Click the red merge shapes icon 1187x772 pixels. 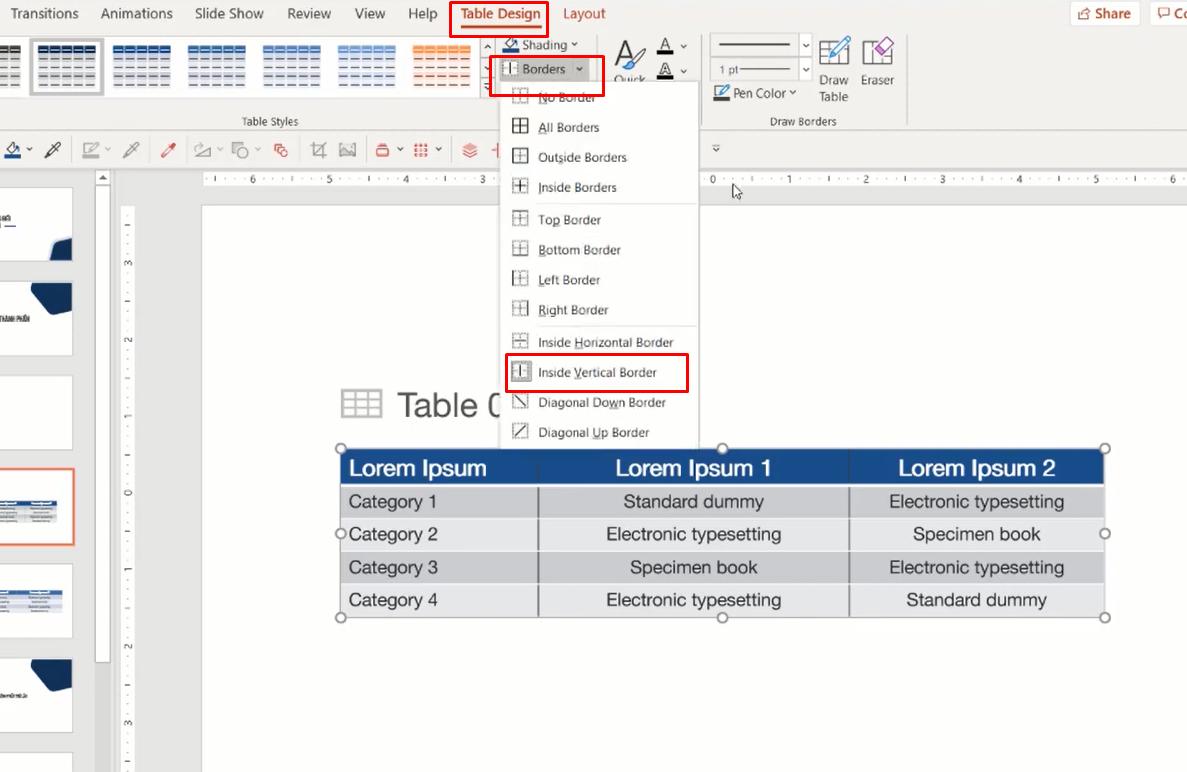pyautogui.click(x=281, y=150)
